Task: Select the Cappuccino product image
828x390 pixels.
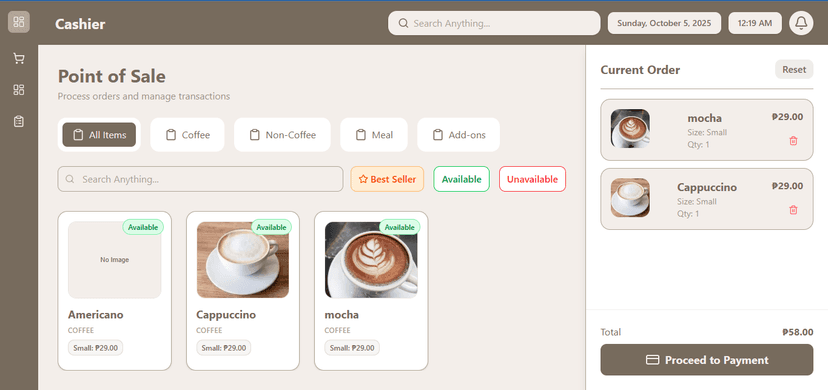Action: 243,260
